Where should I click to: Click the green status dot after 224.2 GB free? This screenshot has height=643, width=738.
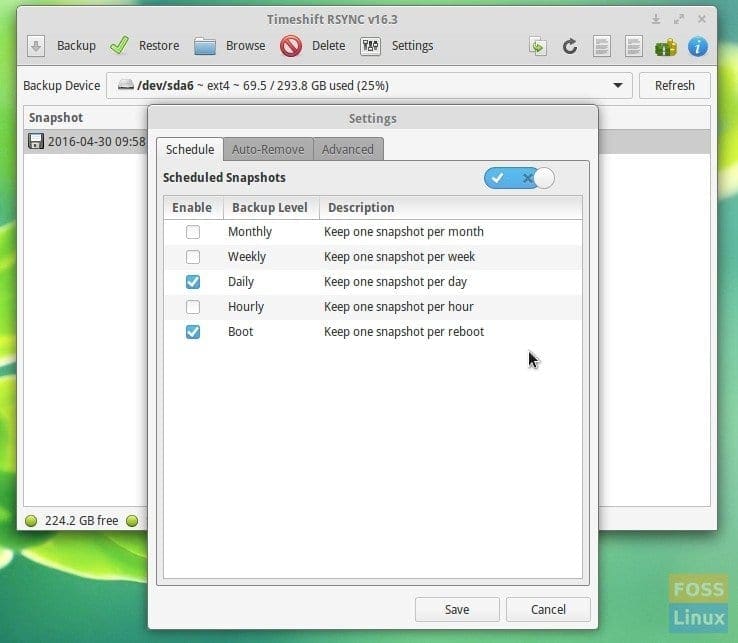(132, 521)
